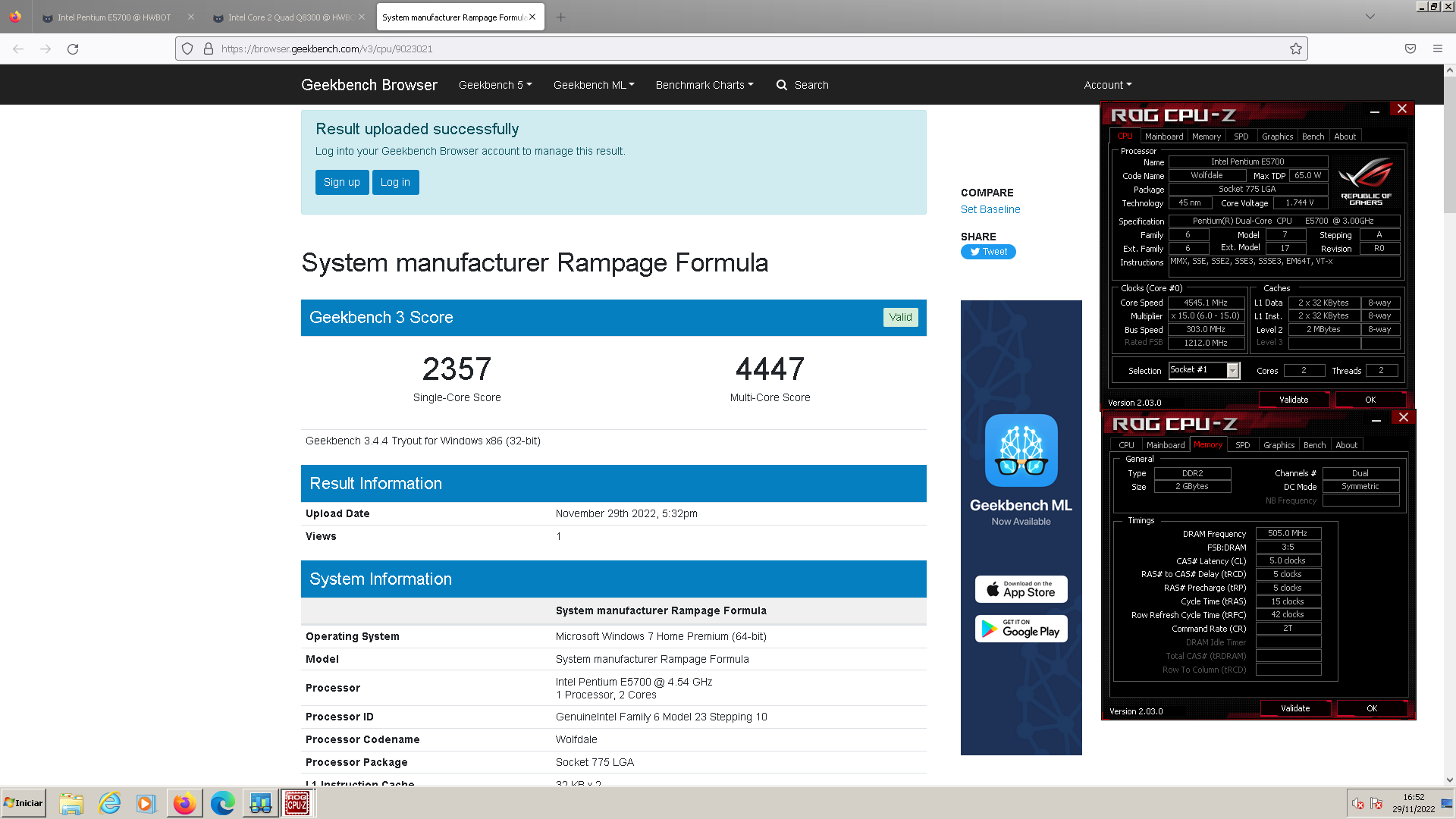Launch Microsoft Edge from taskbar
This screenshot has width=1456, height=819.
(x=222, y=803)
